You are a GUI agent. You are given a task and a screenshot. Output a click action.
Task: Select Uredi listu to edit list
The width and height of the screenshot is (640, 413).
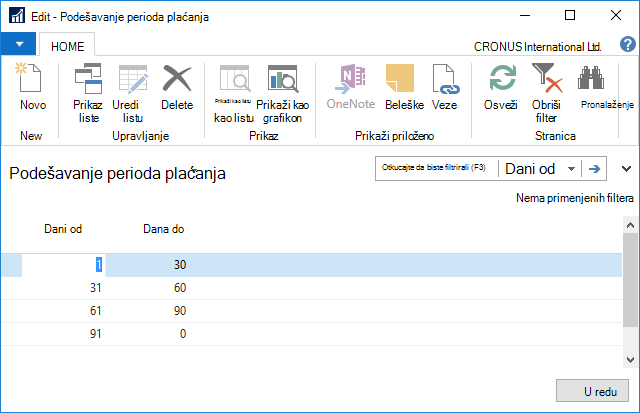tap(133, 78)
